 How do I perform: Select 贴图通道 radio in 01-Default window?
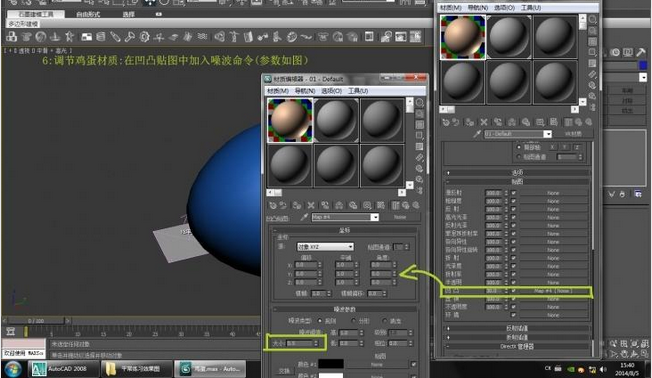(519, 157)
